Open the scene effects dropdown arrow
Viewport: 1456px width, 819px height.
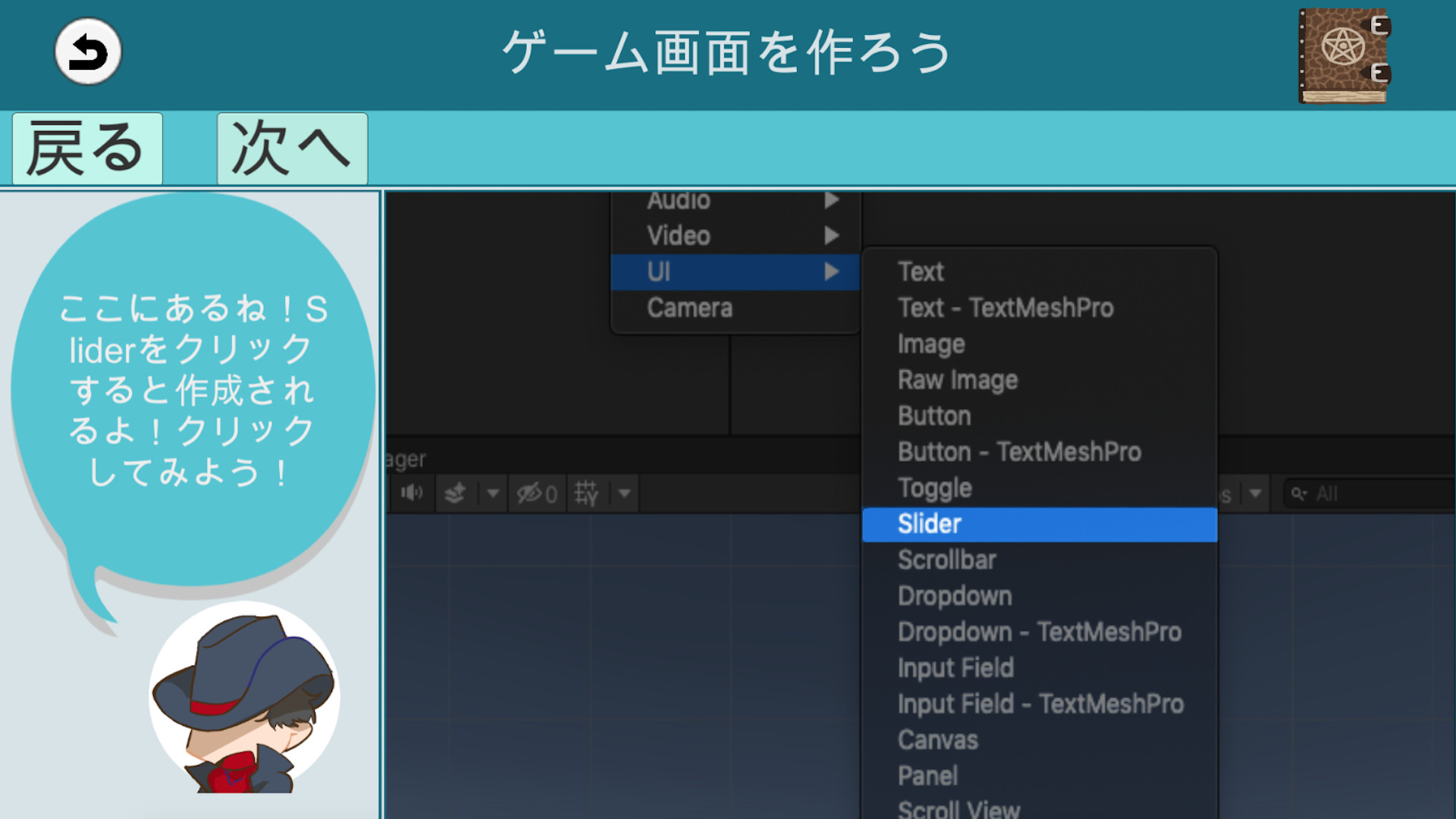493,493
